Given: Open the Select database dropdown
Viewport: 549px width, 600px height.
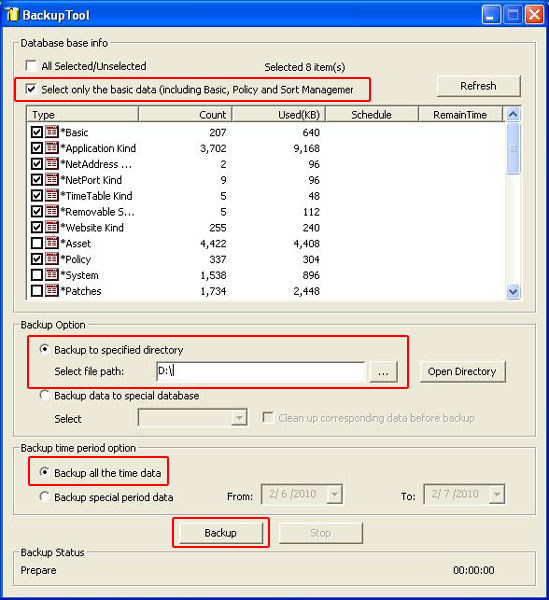Looking at the screenshot, I should 239,417.
